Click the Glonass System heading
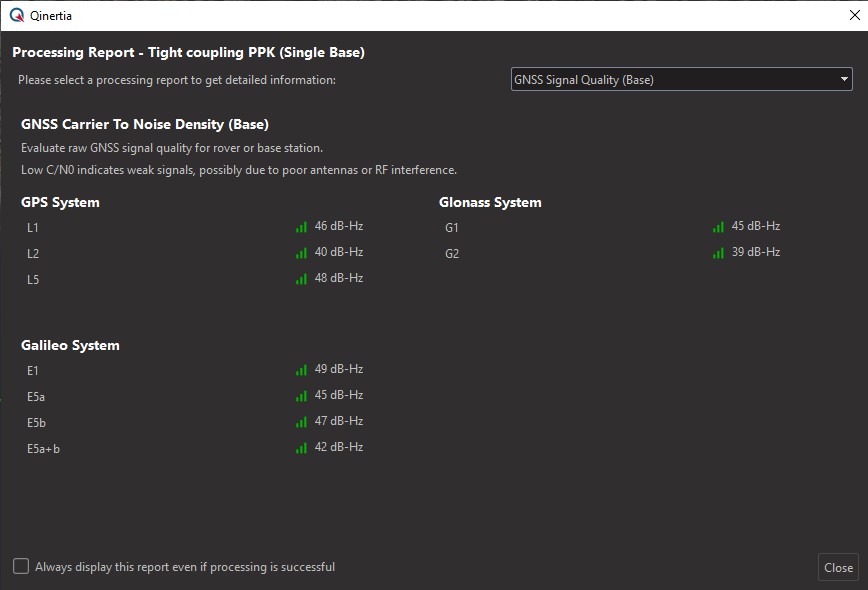This screenshot has width=868, height=590. [490, 202]
